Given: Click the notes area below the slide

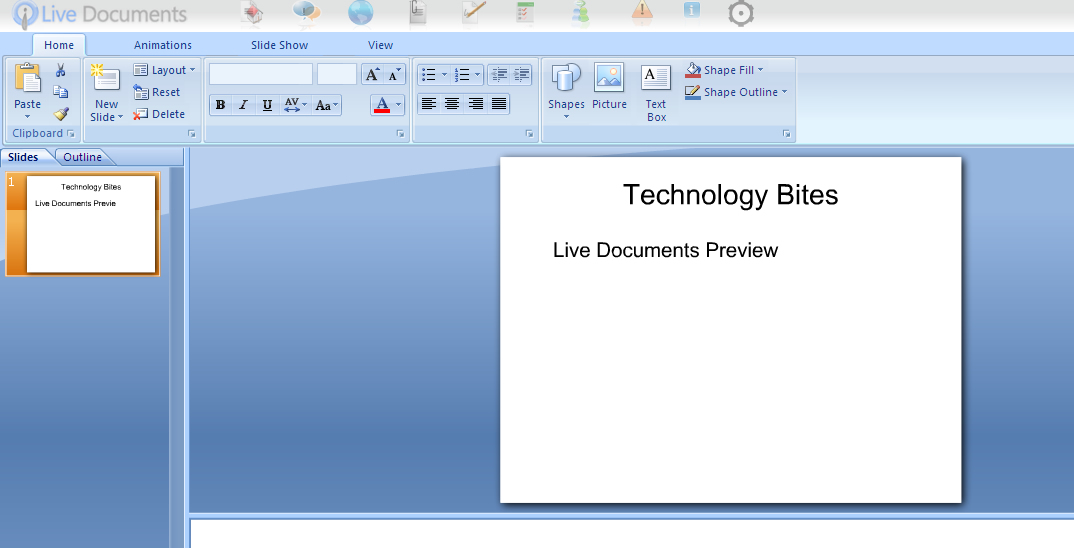Looking at the screenshot, I should 632,534.
